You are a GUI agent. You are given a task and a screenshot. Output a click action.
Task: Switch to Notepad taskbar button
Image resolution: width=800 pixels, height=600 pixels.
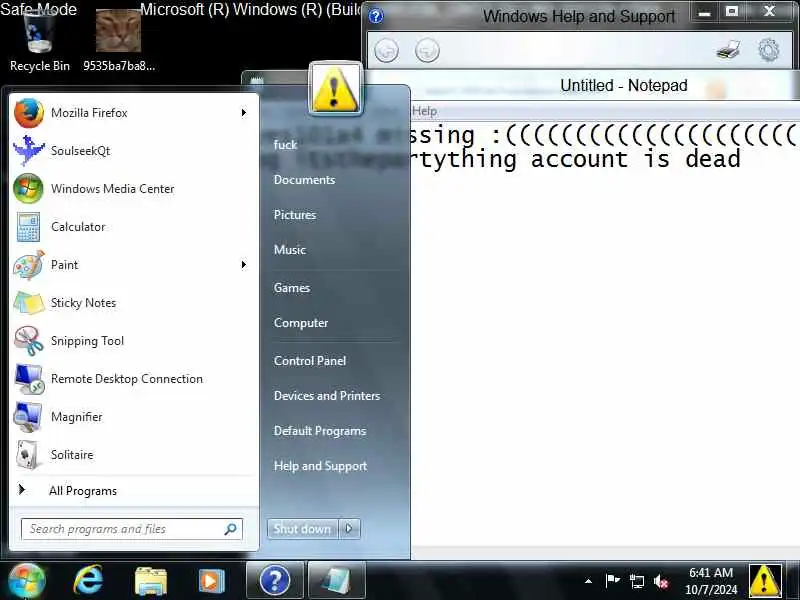click(337, 580)
